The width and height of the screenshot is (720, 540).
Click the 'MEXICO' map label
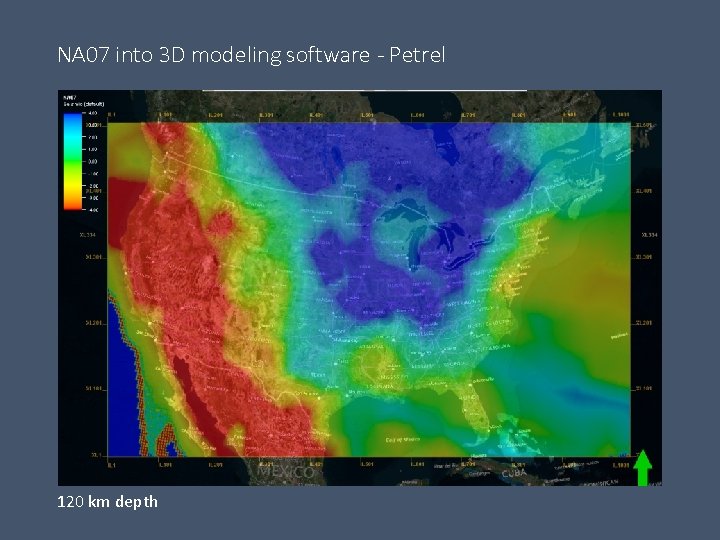pos(286,472)
